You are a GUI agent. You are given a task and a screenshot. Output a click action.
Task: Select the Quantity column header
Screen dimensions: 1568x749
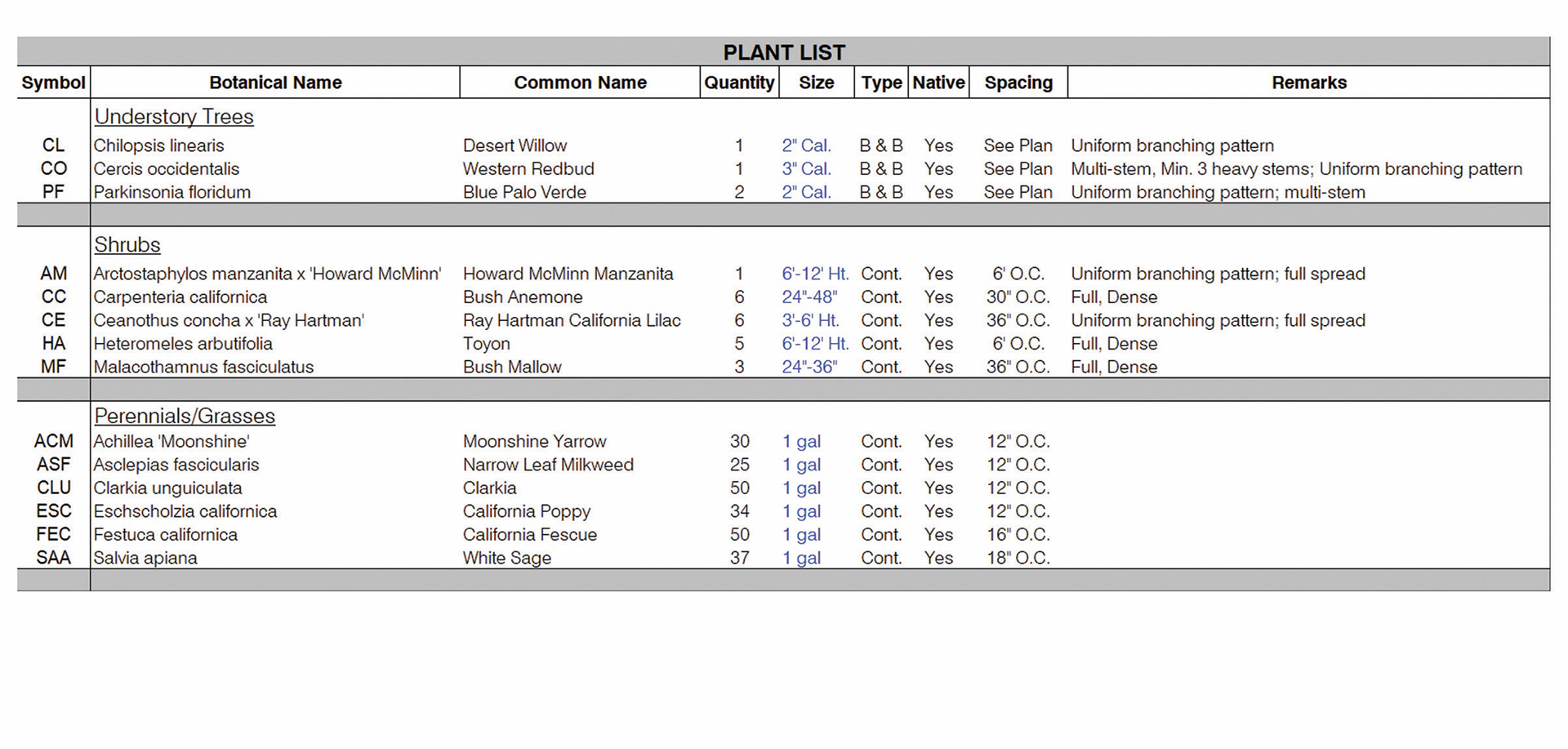pos(739,82)
